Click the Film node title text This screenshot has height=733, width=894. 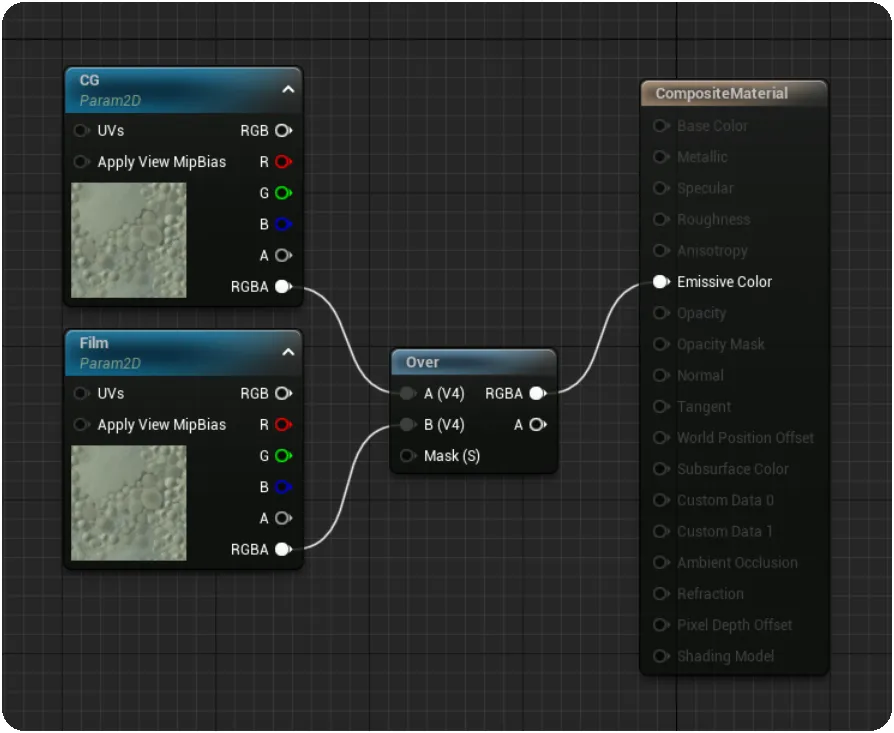(94, 343)
